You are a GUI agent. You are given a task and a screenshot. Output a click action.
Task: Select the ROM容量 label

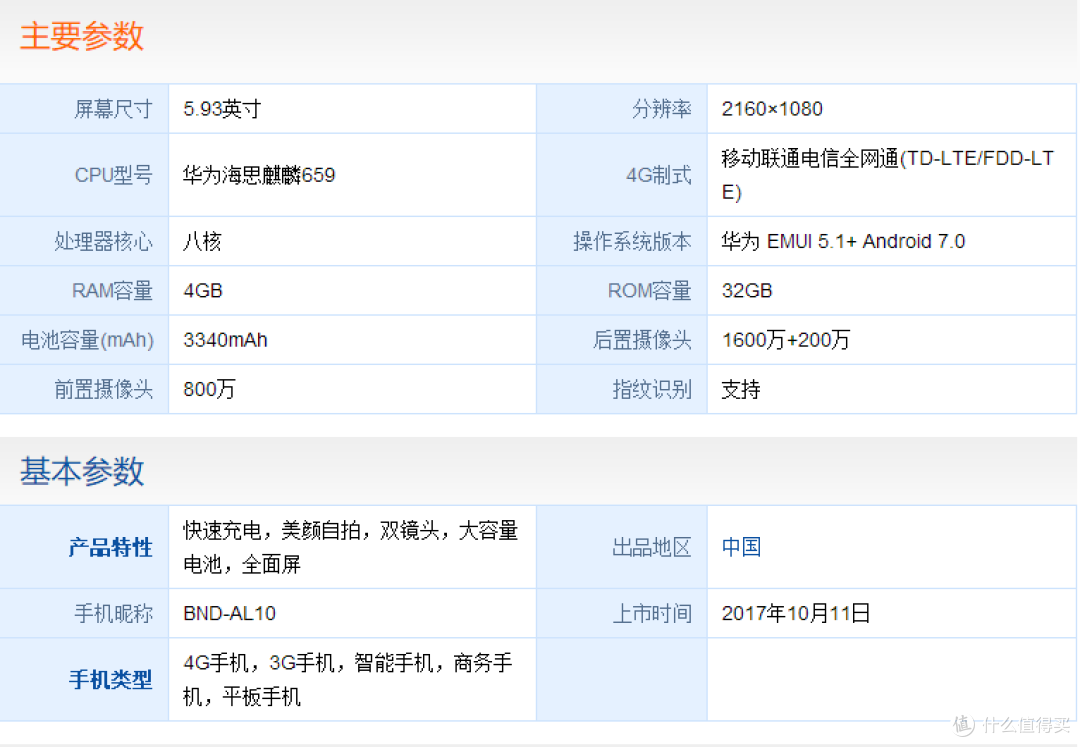(650, 291)
